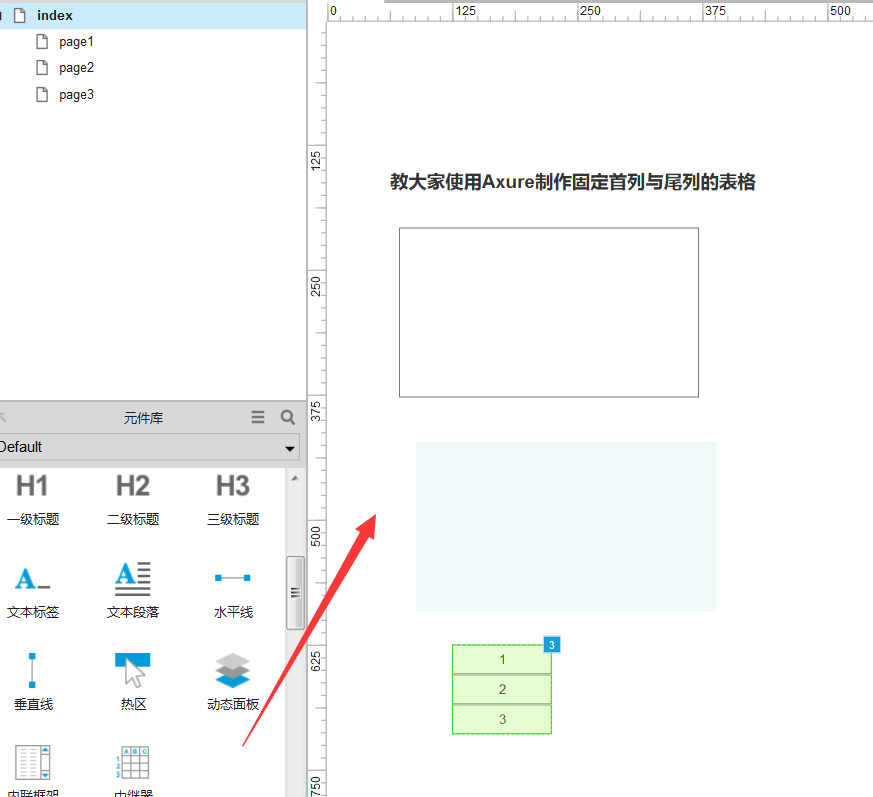Viewport: 873px width, 797px height.
Task: Pick the 热区 hot spot widget
Action: 133,682
